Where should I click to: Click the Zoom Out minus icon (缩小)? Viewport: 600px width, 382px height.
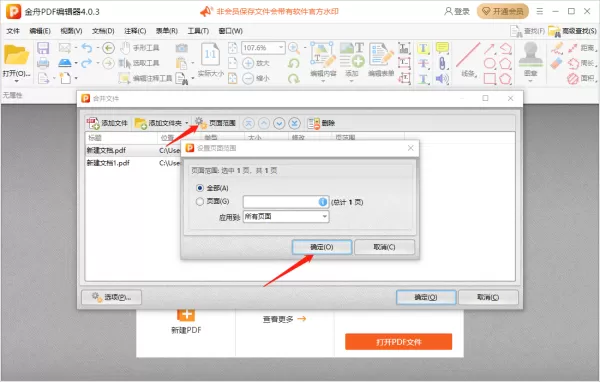pyautogui.click(x=256, y=78)
